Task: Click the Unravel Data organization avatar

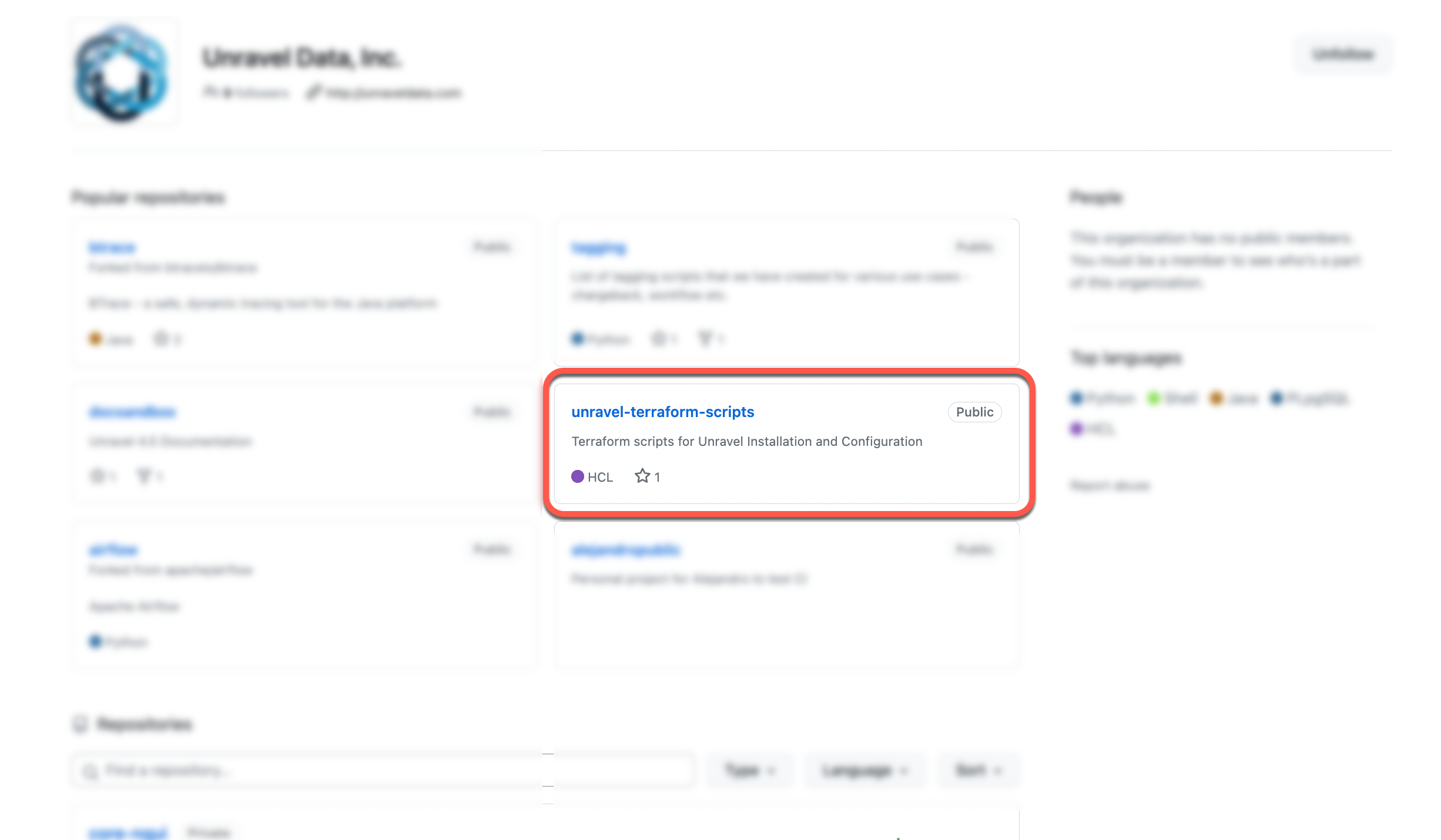Action: pyautogui.click(x=123, y=73)
